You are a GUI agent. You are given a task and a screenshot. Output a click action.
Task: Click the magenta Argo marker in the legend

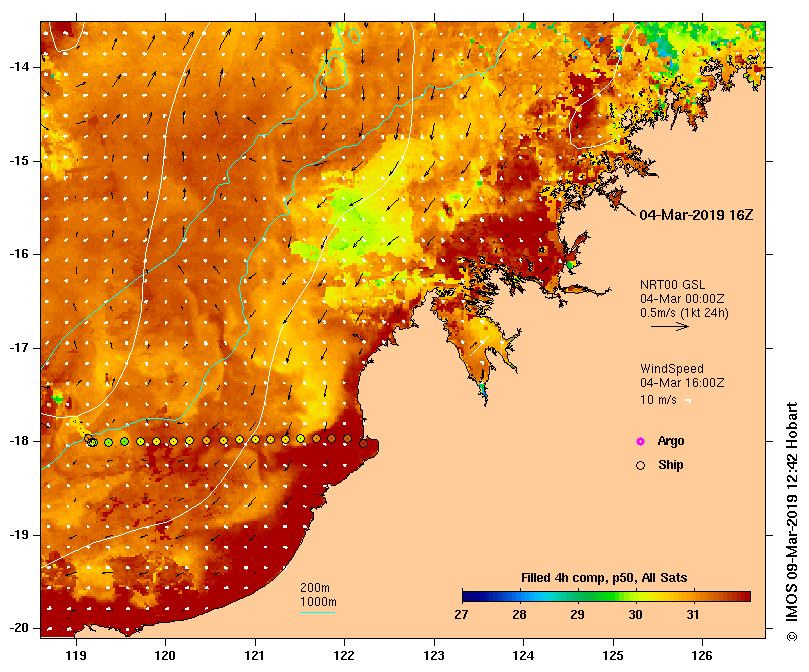tap(640, 441)
